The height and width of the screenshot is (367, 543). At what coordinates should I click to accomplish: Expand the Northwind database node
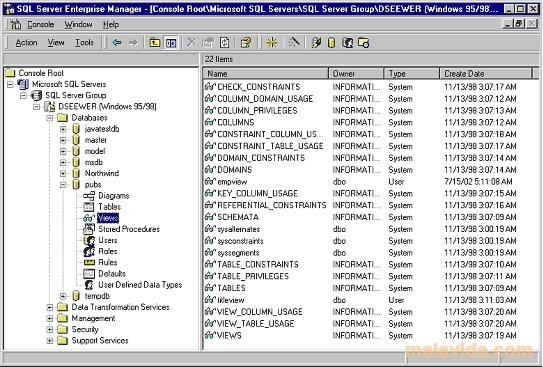pyautogui.click(x=63, y=173)
